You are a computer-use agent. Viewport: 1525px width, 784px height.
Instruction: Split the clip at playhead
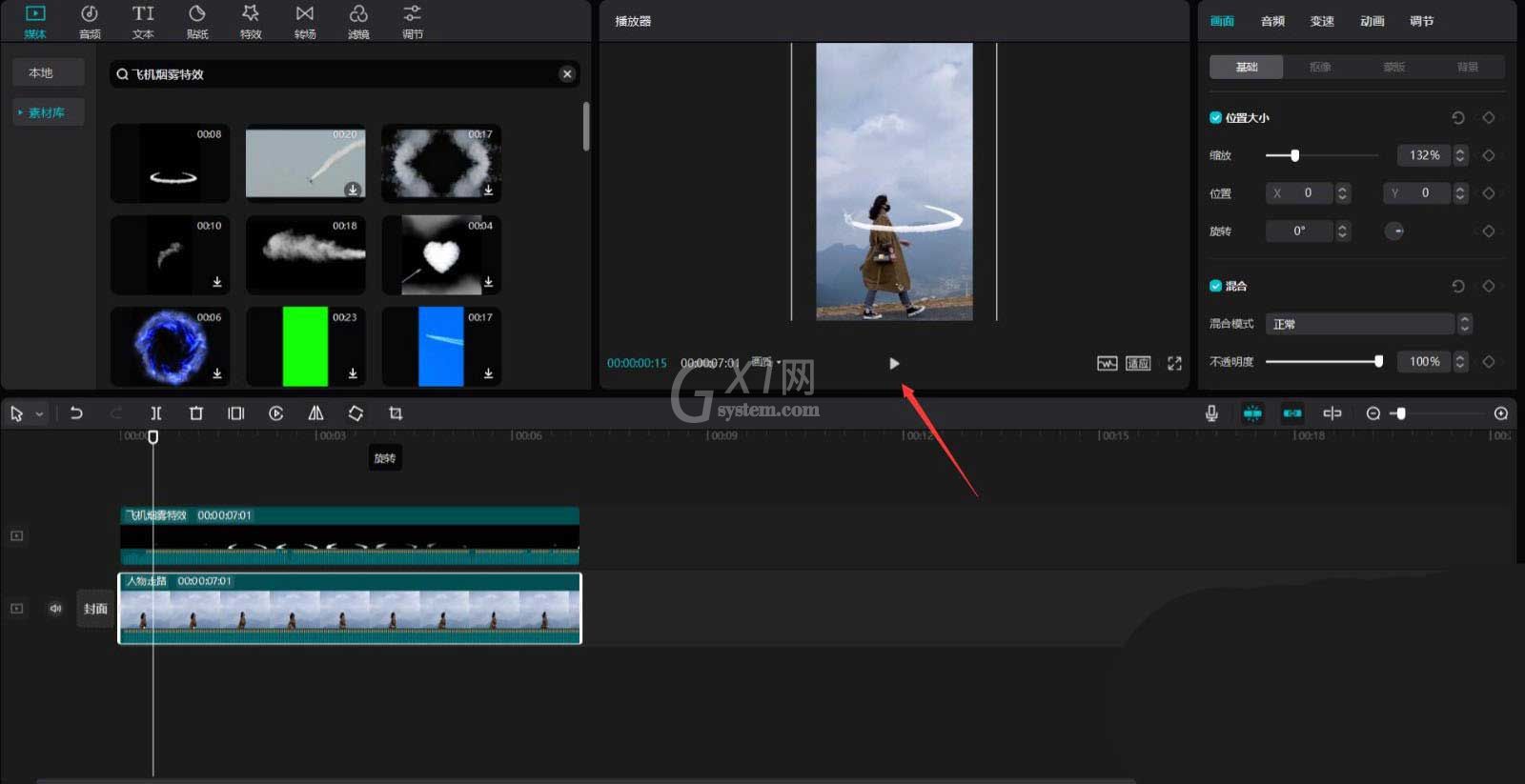tap(156, 413)
